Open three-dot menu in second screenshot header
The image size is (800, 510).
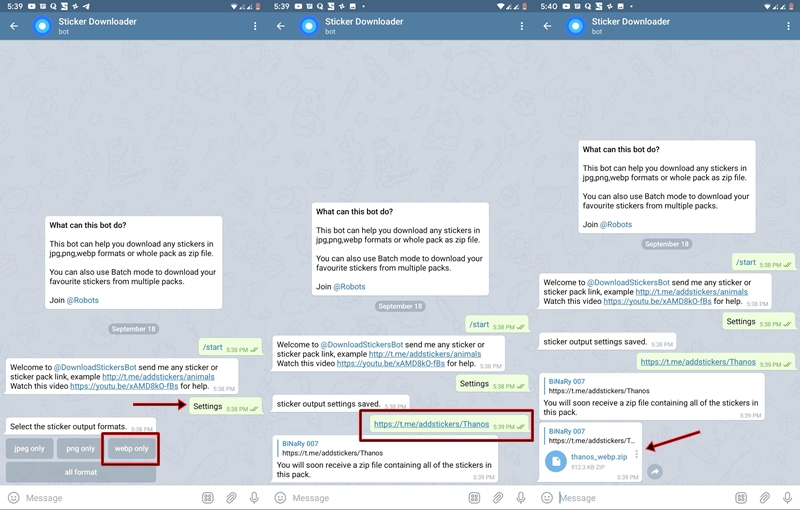click(x=521, y=26)
